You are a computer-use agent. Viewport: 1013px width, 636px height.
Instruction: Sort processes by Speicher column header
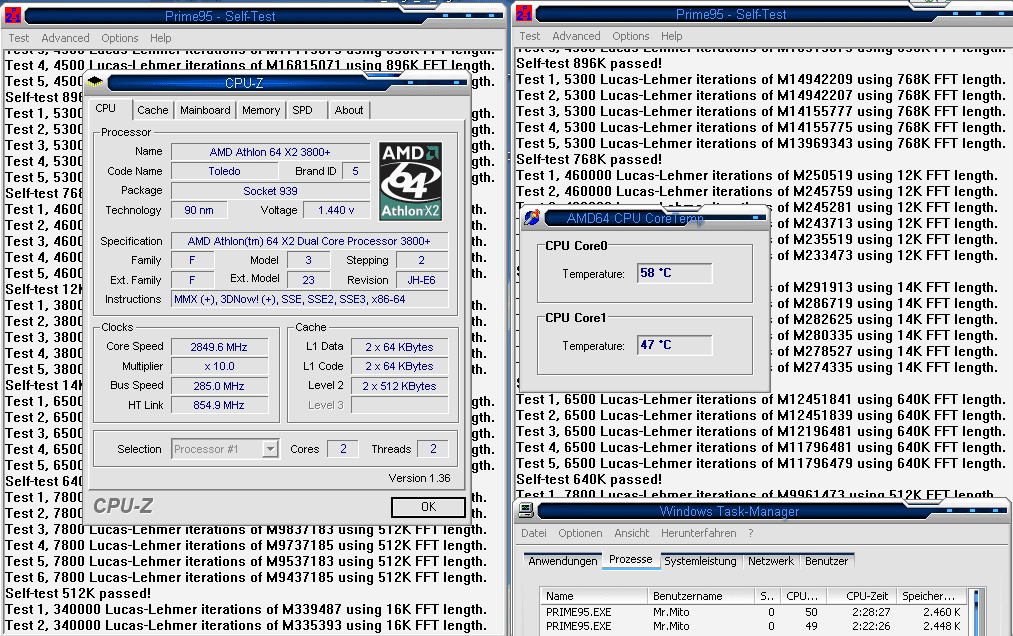(x=930, y=596)
